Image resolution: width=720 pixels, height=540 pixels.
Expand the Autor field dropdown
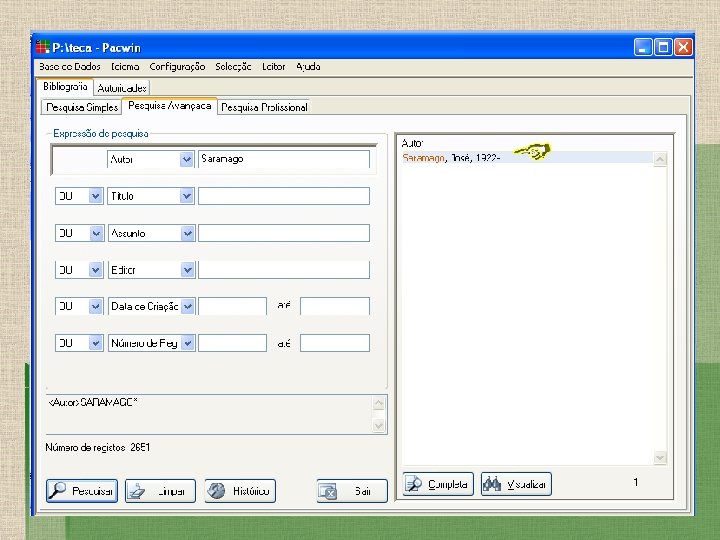coord(186,159)
